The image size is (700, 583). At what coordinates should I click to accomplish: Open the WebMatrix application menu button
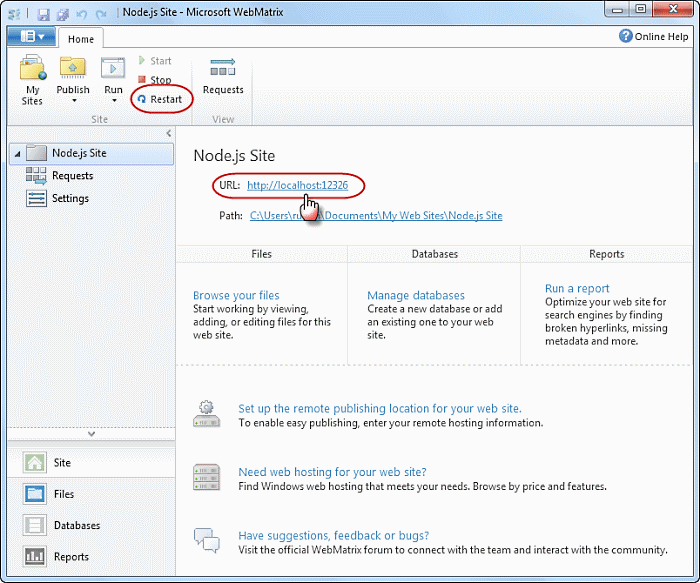pyautogui.click(x=32, y=37)
